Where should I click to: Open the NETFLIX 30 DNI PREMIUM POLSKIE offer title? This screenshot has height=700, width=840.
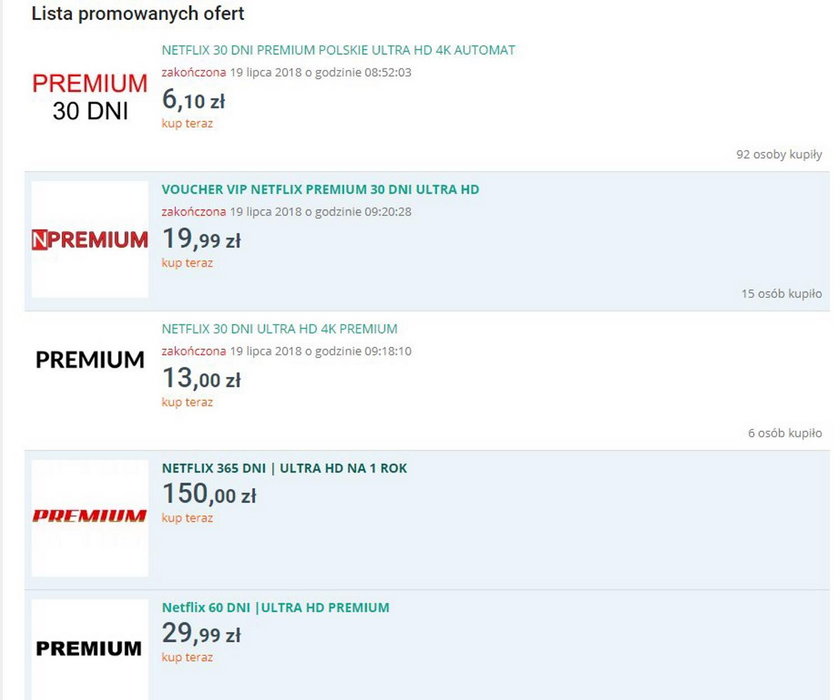(x=338, y=50)
